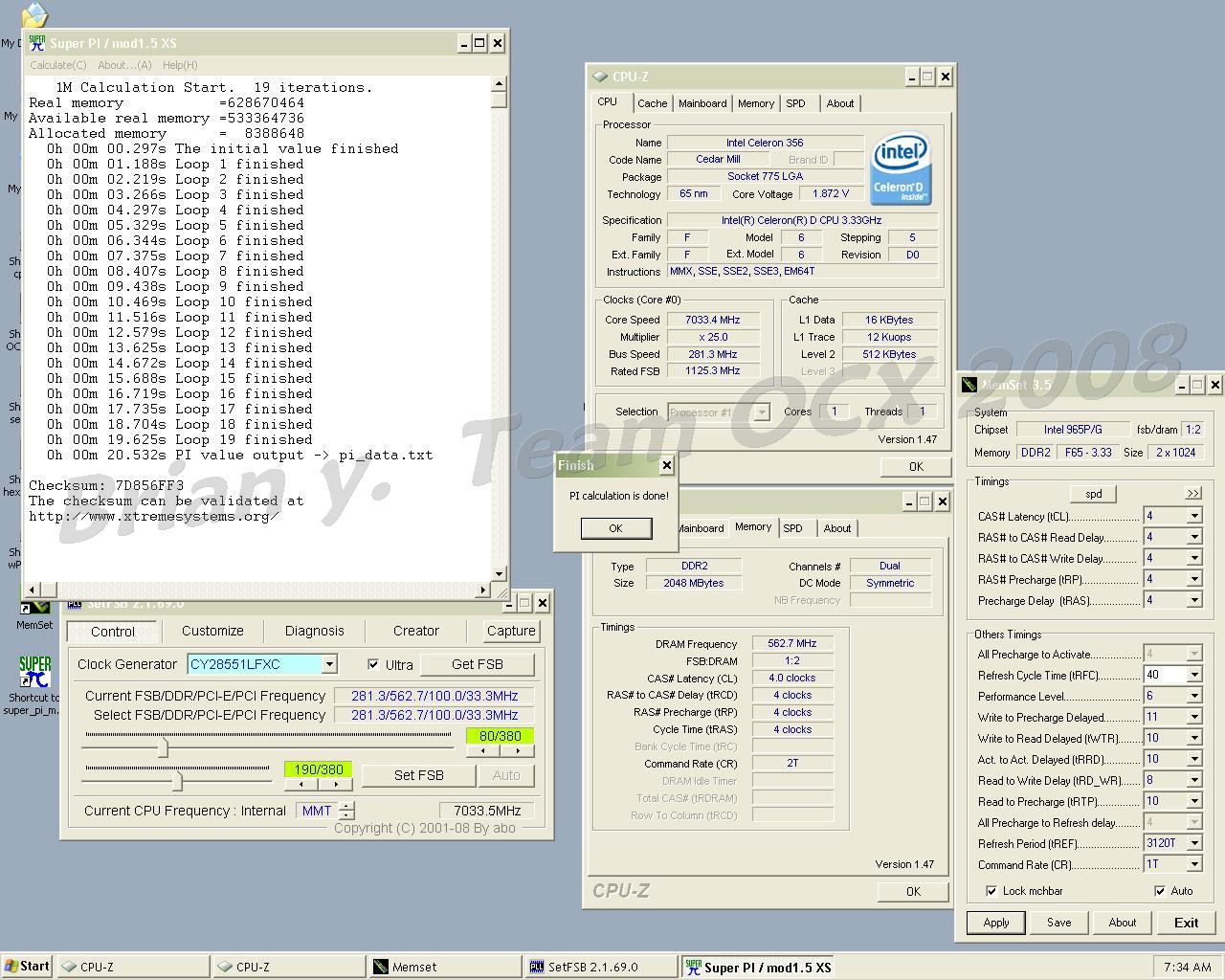The image size is (1225, 980).
Task: Expand the Performance Level dropdown
Action: pyautogui.click(x=1193, y=696)
